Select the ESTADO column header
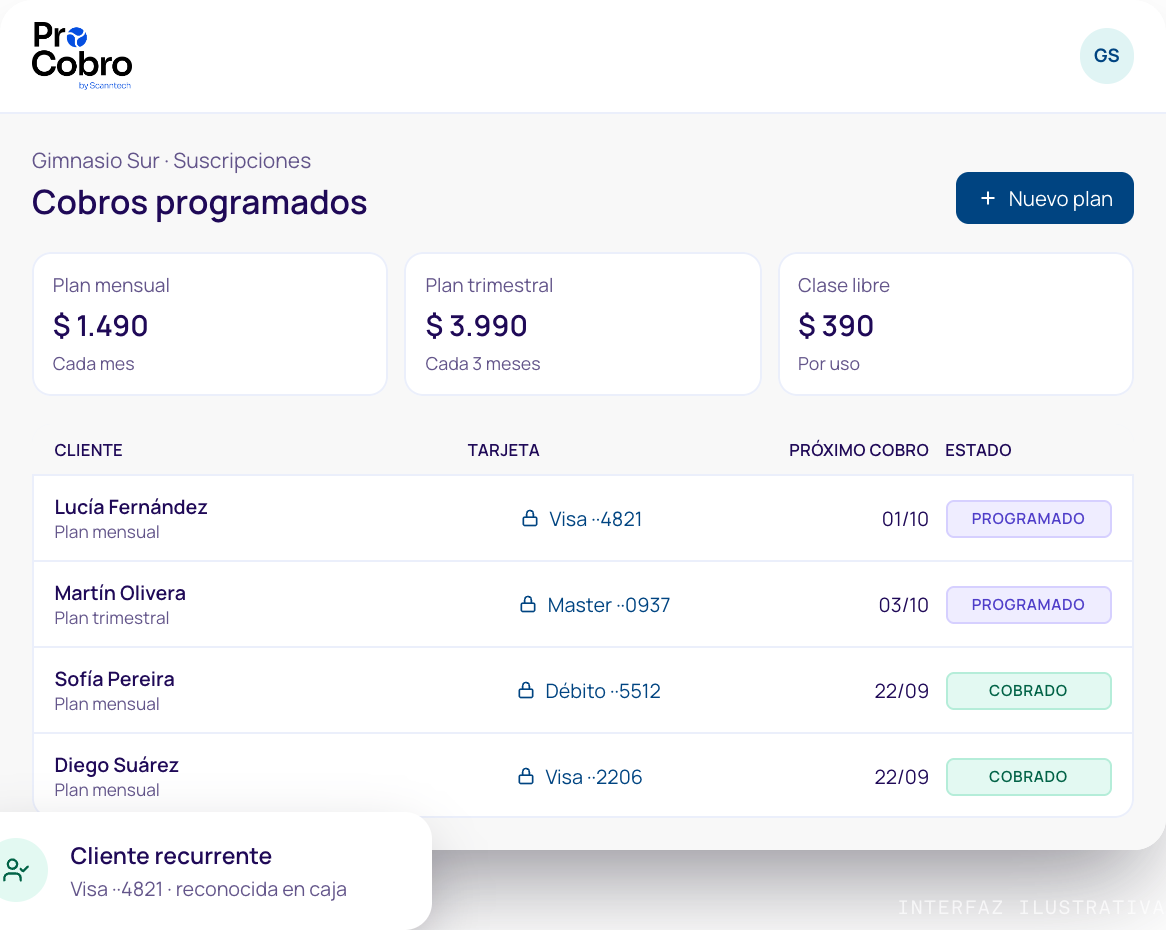1166x930 pixels. pos(978,451)
